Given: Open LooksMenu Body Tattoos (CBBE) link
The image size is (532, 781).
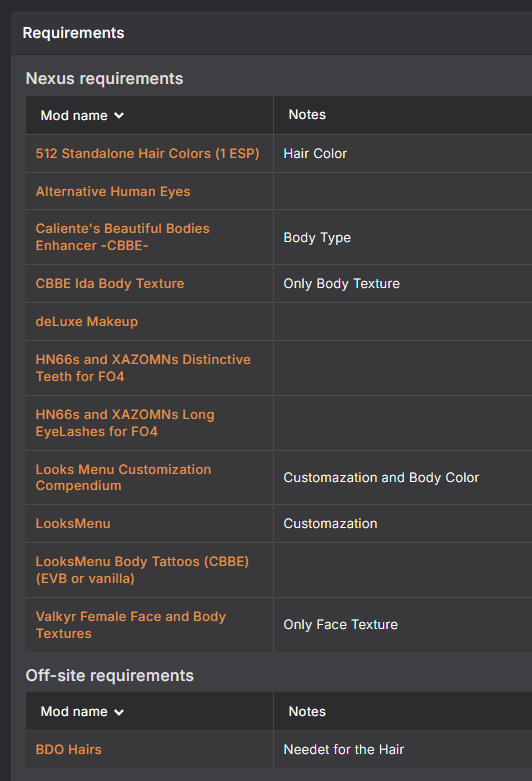Looking at the screenshot, I should (142, 570).
